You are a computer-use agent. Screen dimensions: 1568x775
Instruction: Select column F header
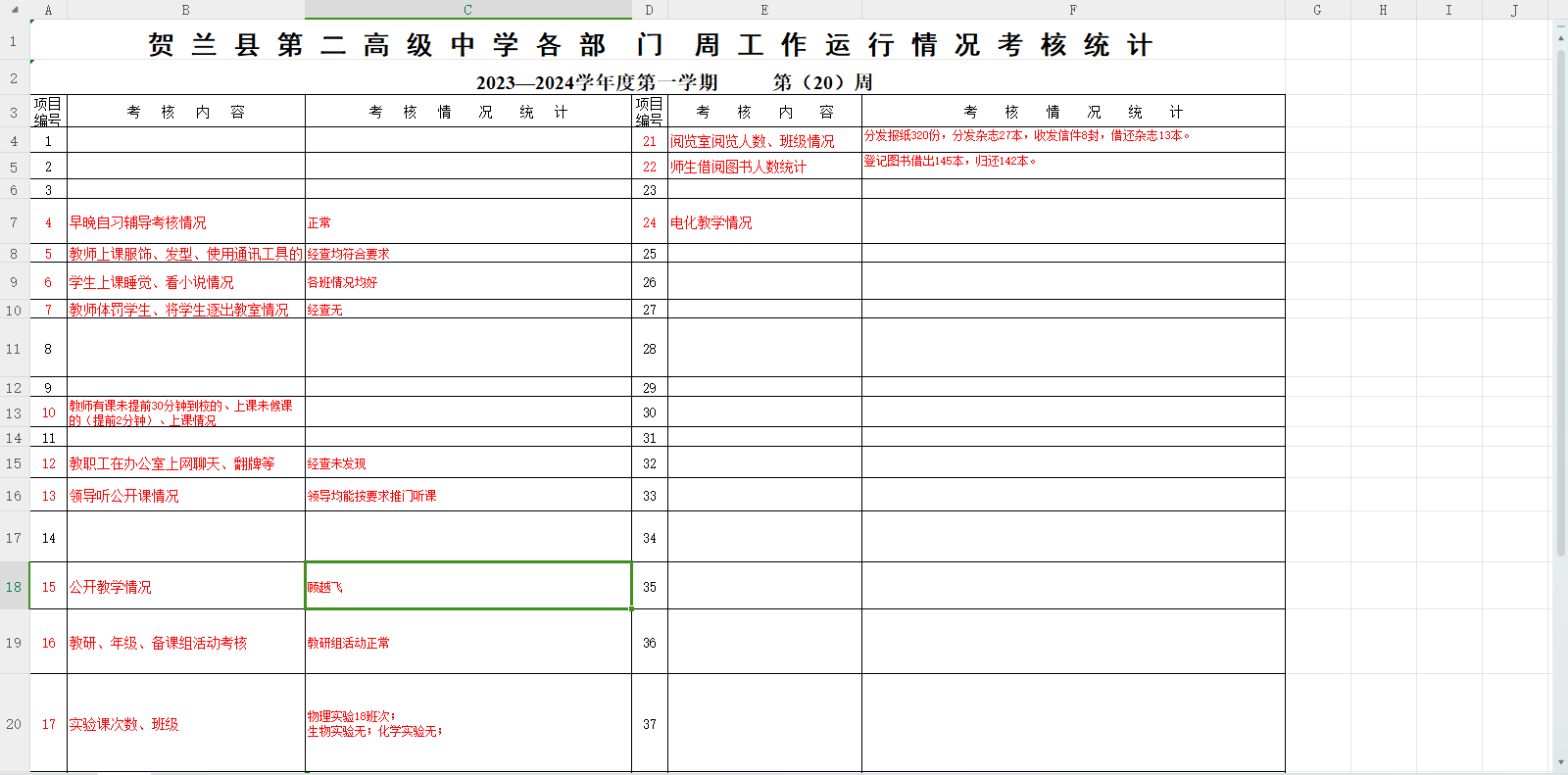pos(1073,10)
